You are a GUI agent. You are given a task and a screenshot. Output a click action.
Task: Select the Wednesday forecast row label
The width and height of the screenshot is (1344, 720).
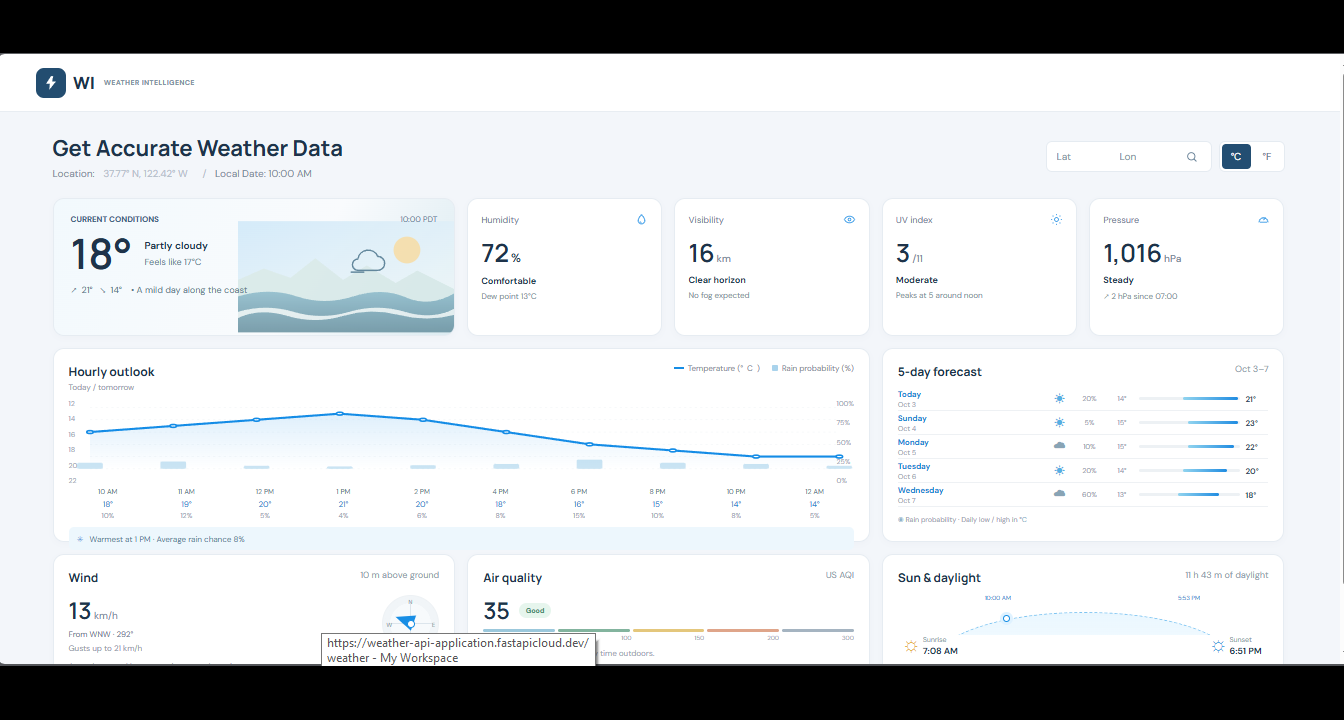click(920, 490)
